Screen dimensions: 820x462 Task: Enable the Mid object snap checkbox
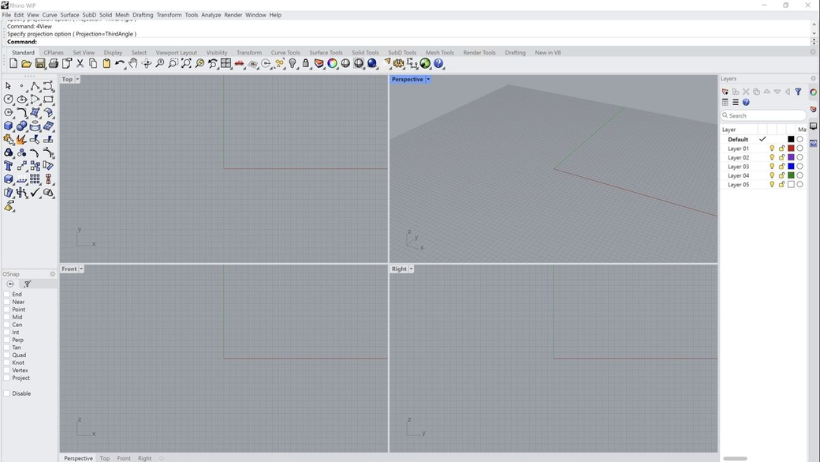pos(7,317)
